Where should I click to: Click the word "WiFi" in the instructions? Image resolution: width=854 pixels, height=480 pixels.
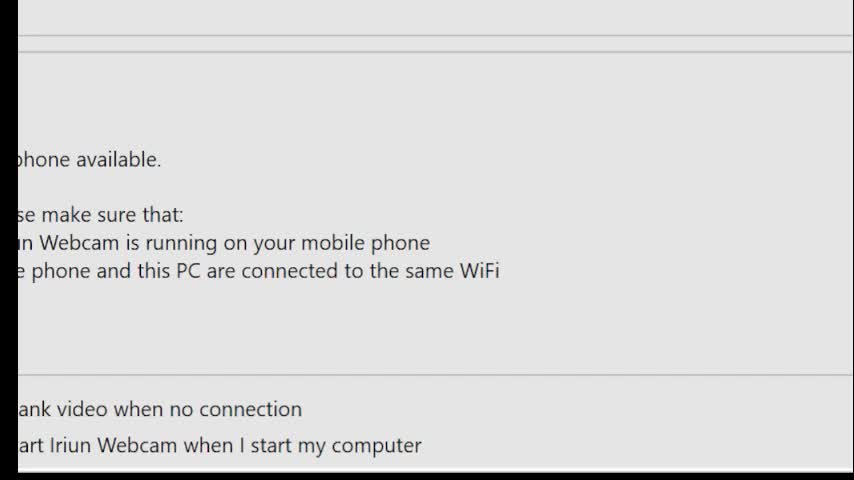coord(479,271)
